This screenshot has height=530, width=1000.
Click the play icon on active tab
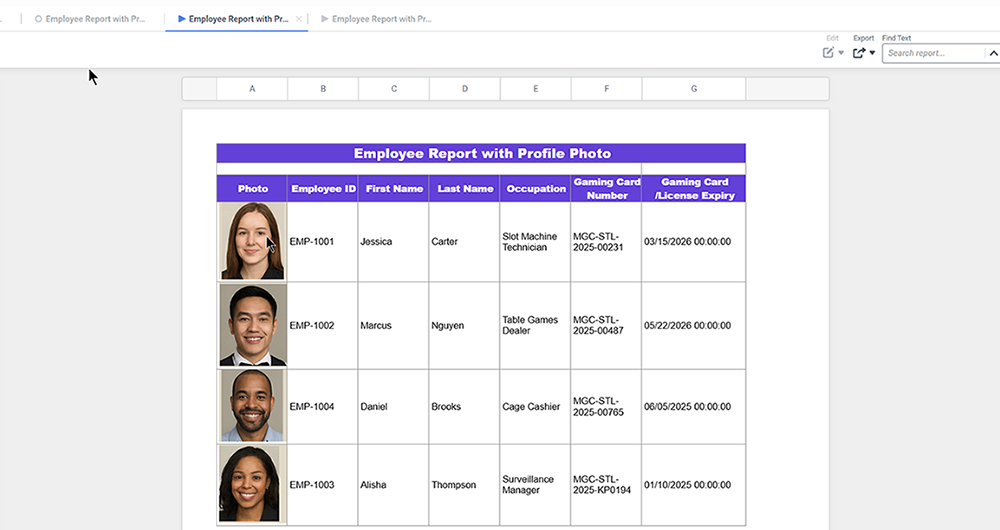[181, 19]
